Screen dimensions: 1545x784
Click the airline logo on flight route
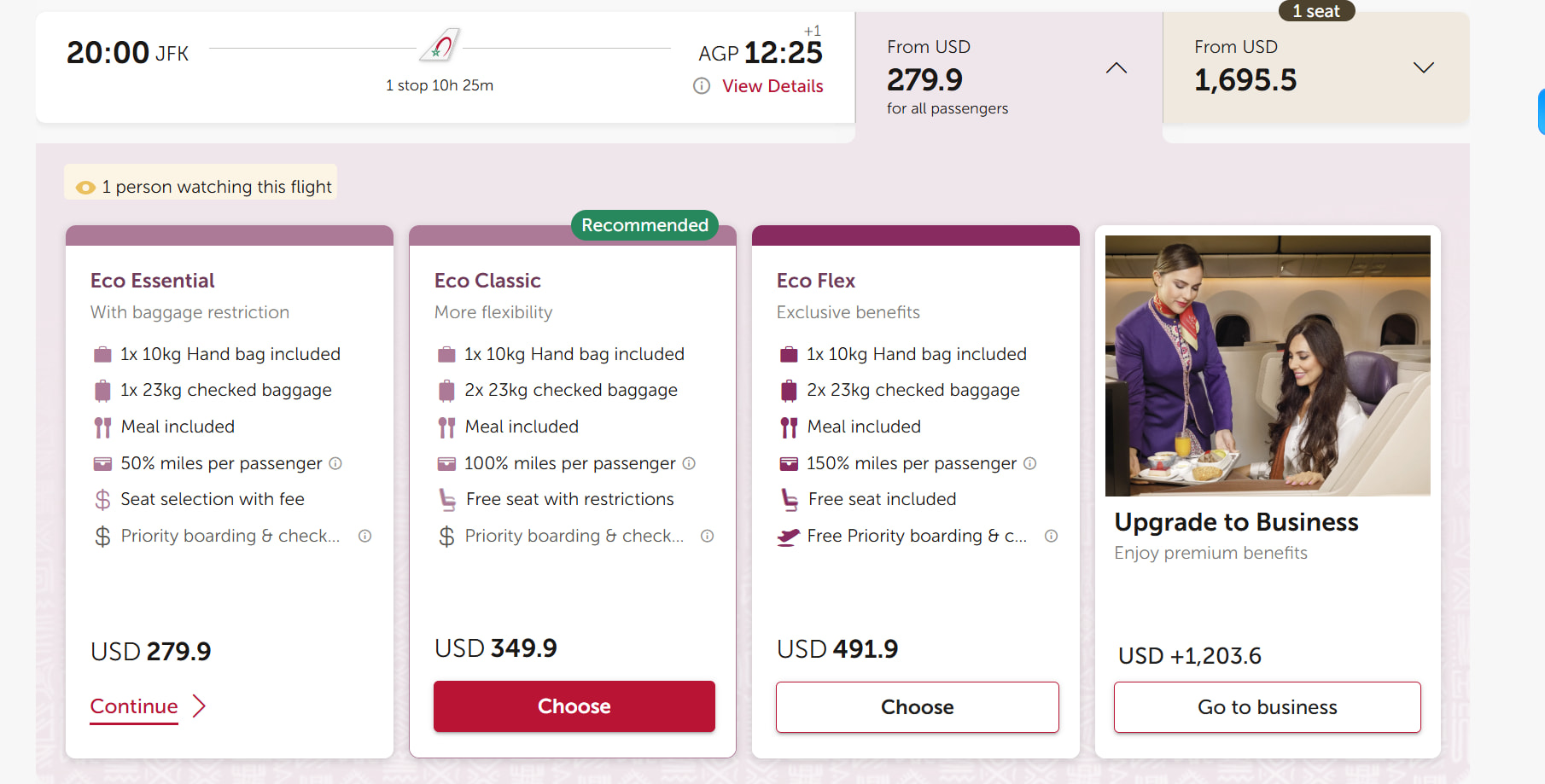(440, 45)
